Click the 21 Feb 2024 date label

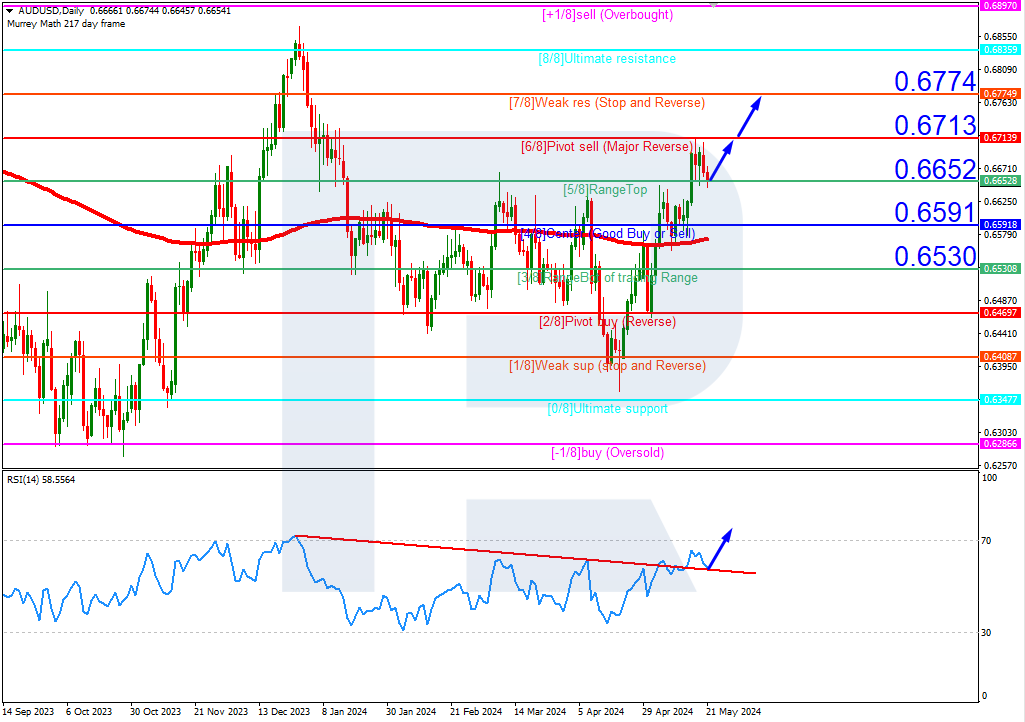pyautogui.click(x=476, y=712)
